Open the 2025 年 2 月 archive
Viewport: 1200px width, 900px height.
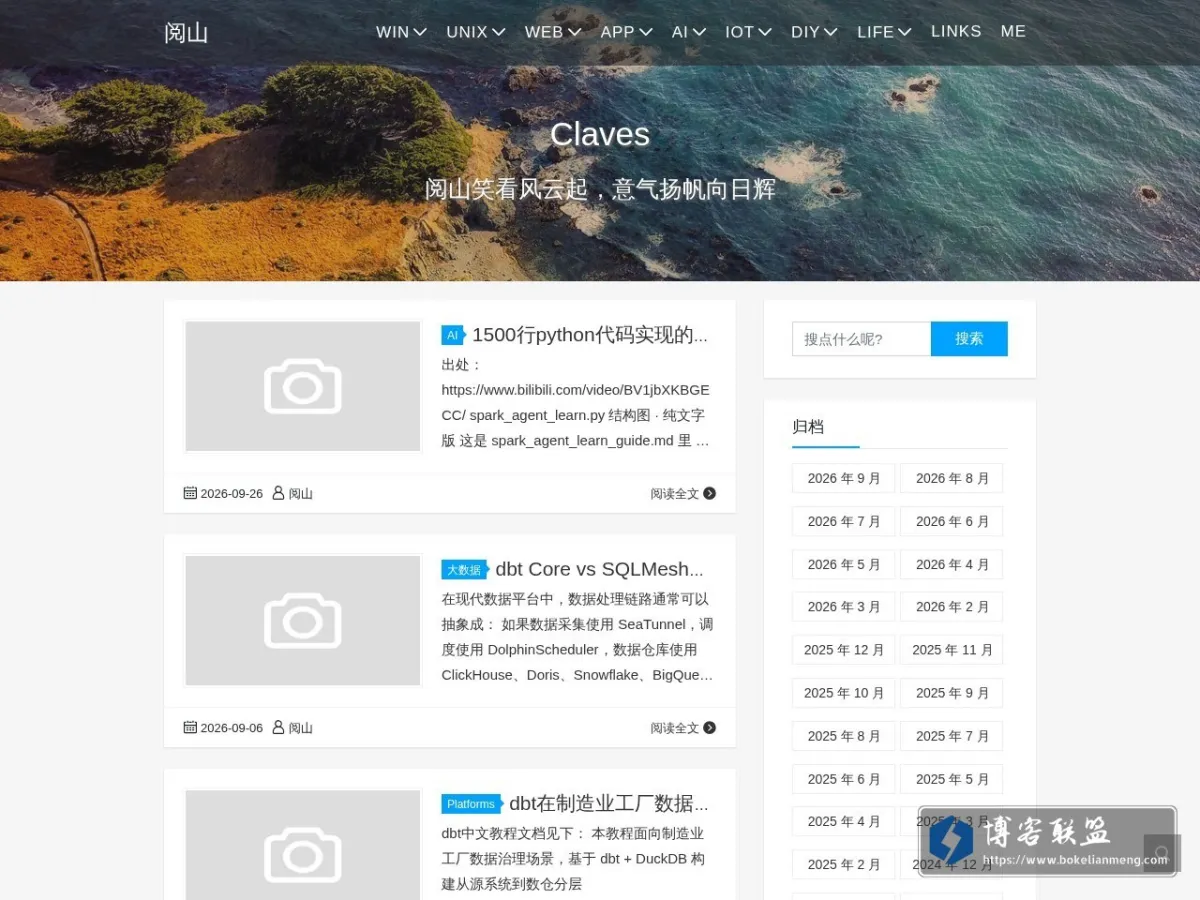(x=844, y=864)
